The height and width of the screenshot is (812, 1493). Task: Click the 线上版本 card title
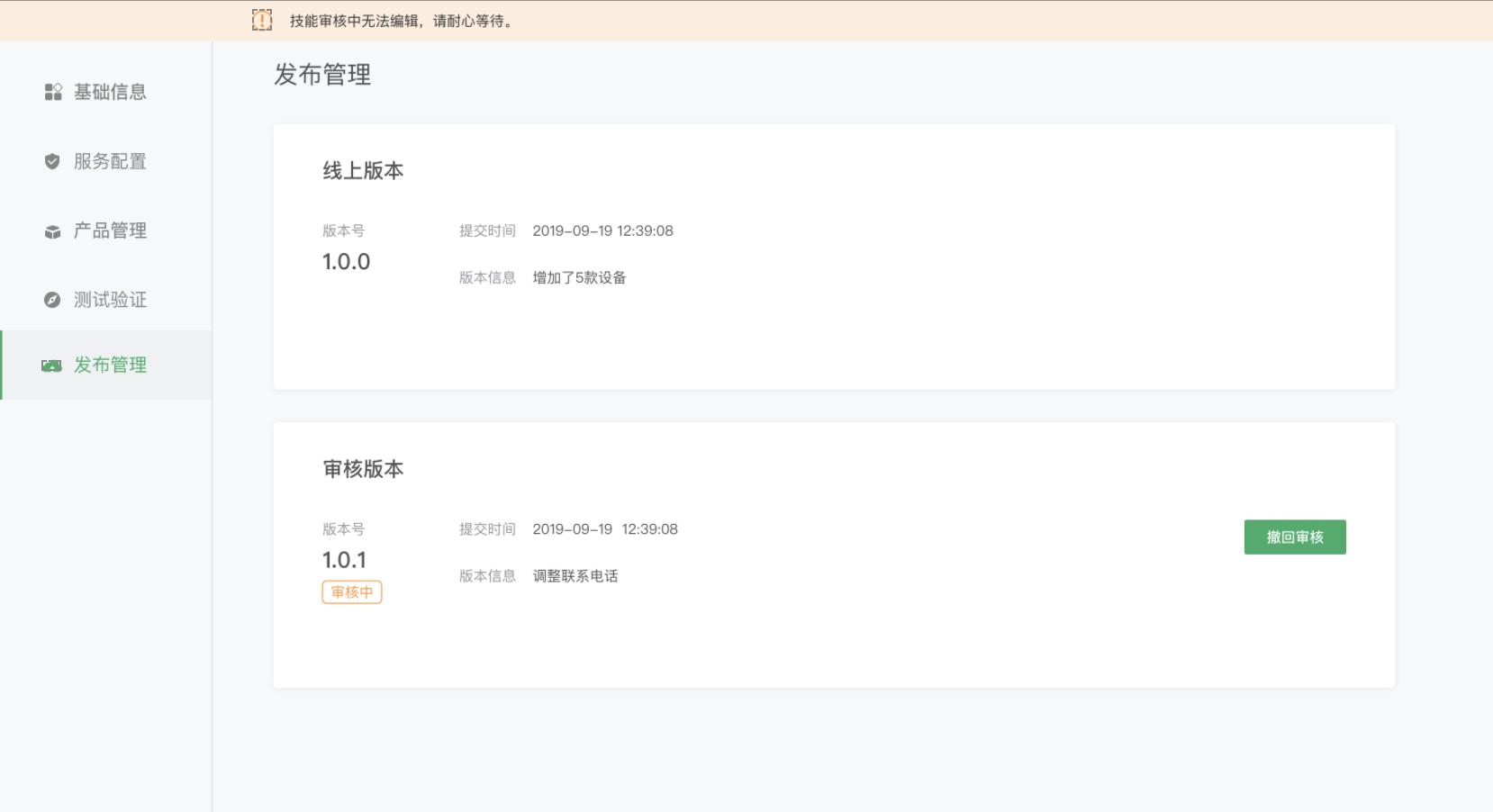[363, 170]
